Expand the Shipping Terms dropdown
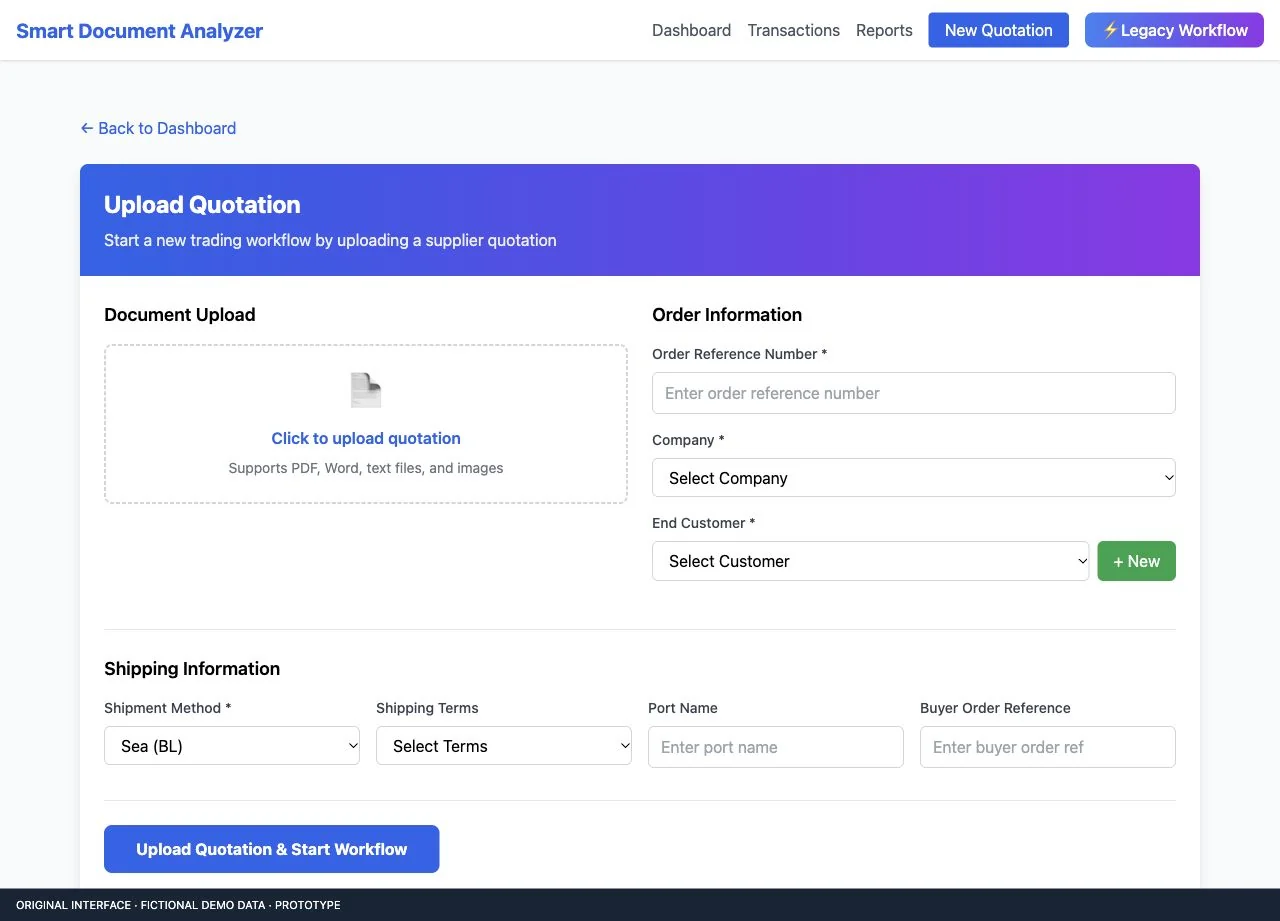This screenshot has height=921, width=1280. 504,746
